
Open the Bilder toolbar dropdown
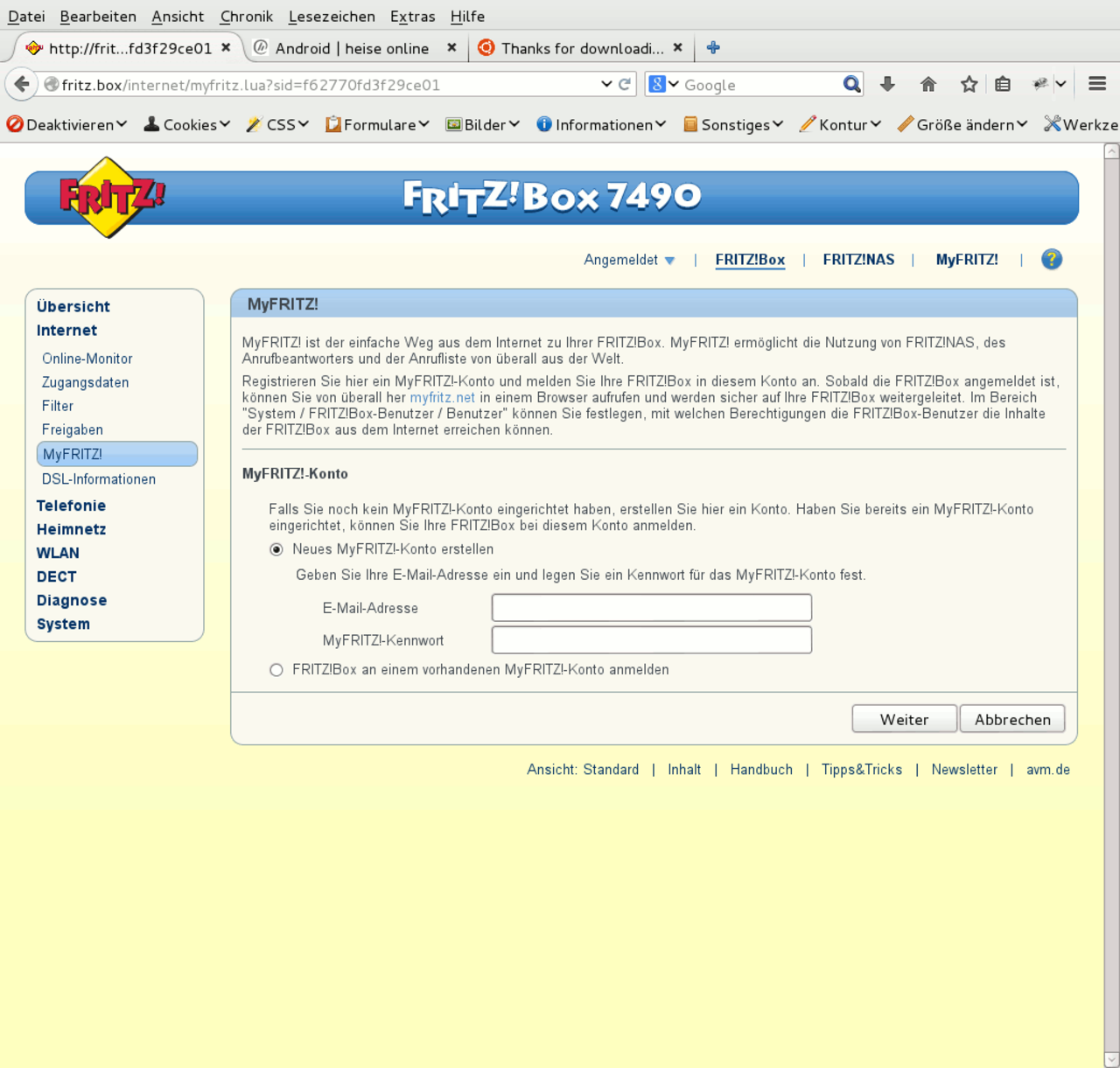pos(483,124)
